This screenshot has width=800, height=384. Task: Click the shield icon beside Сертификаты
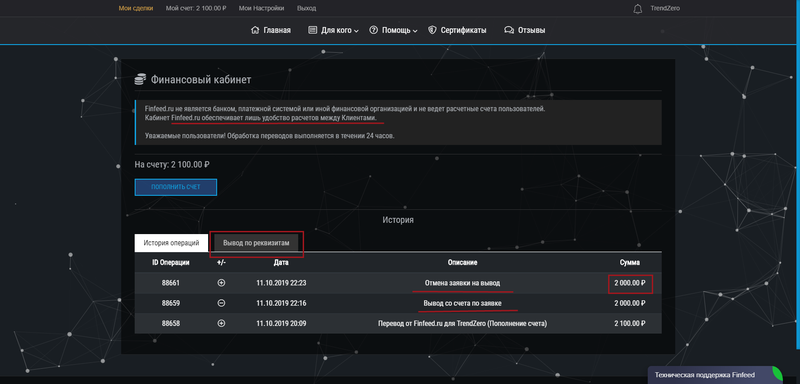tap(432, 30)
